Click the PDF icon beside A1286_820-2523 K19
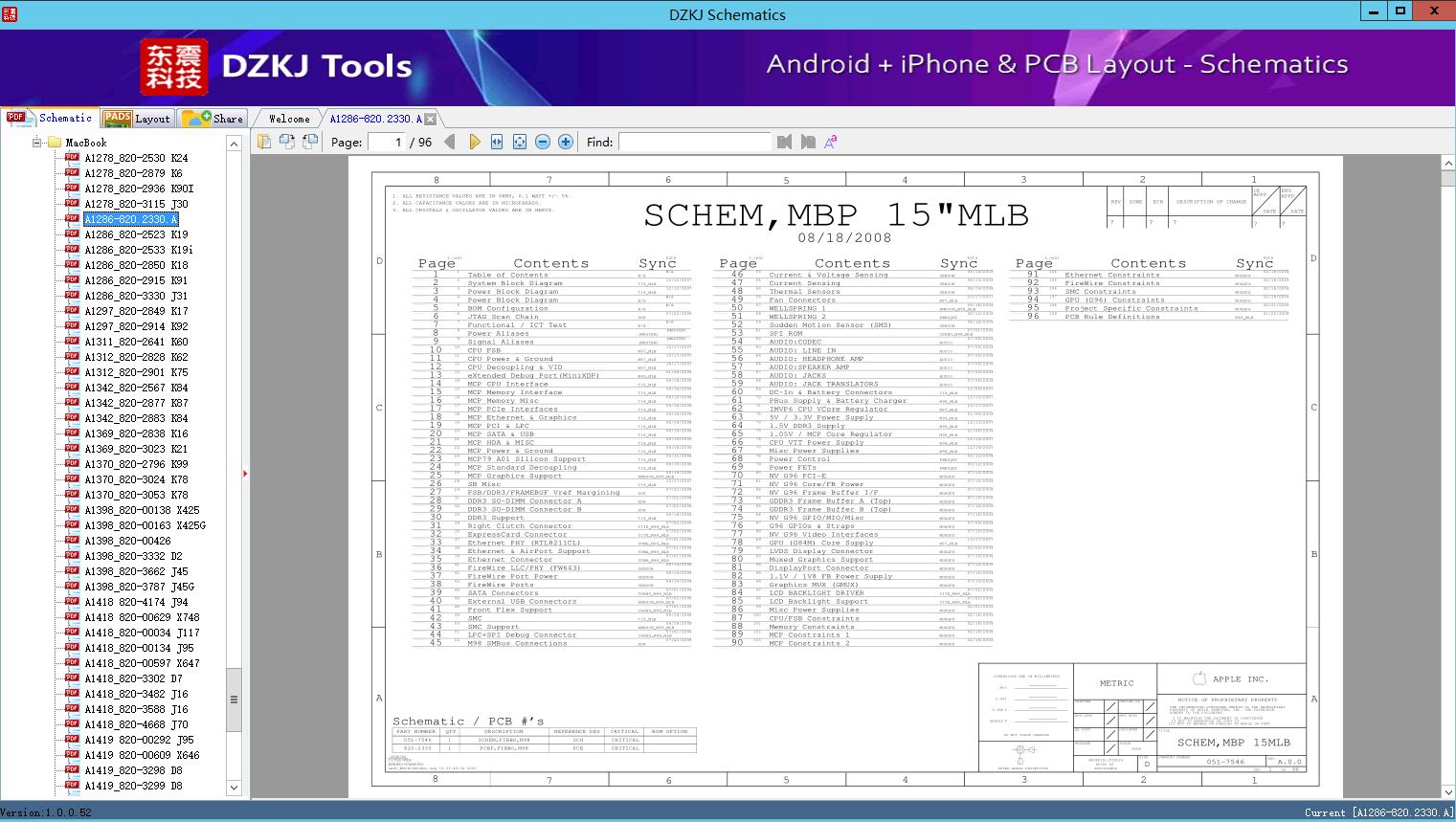Viewport: 1456px width, 822px height. coord(72,234)
